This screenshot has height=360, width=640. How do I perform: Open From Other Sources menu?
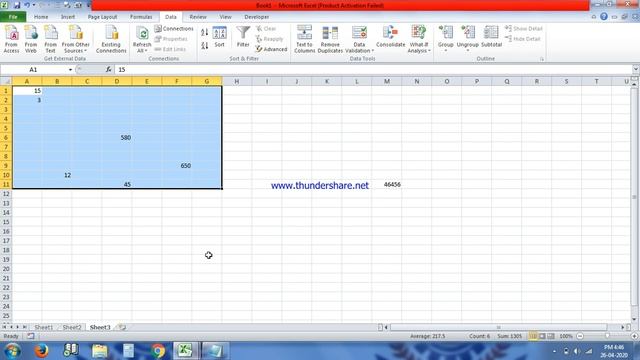point(76,39)
